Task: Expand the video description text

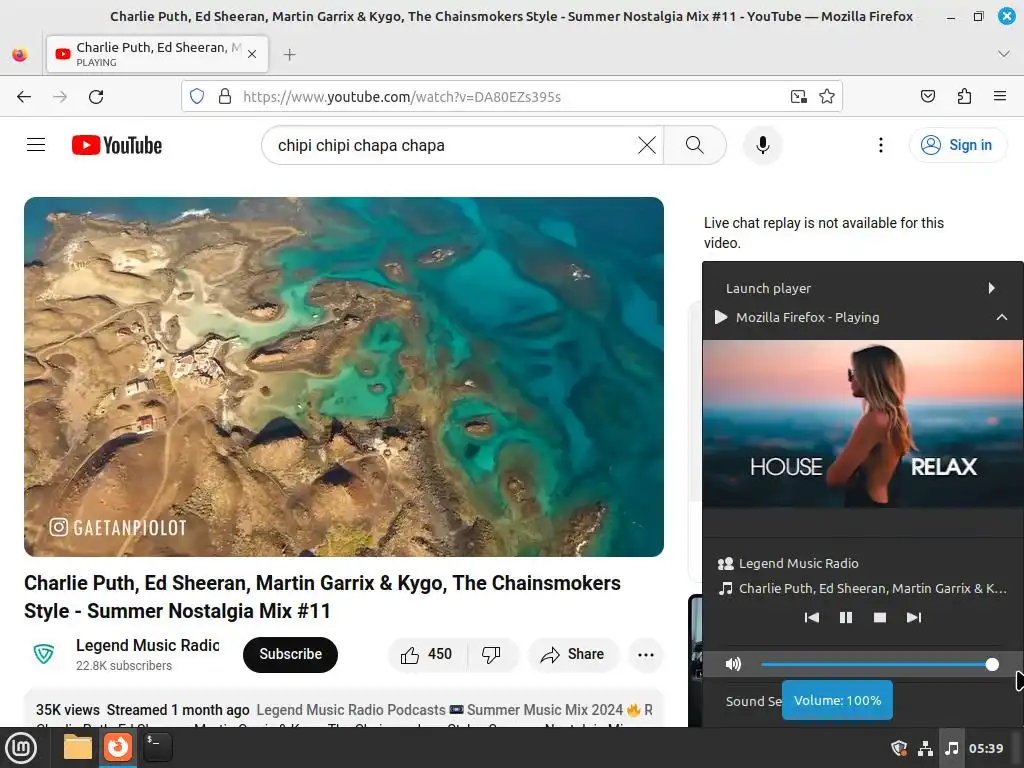Action: coord(344,709)
